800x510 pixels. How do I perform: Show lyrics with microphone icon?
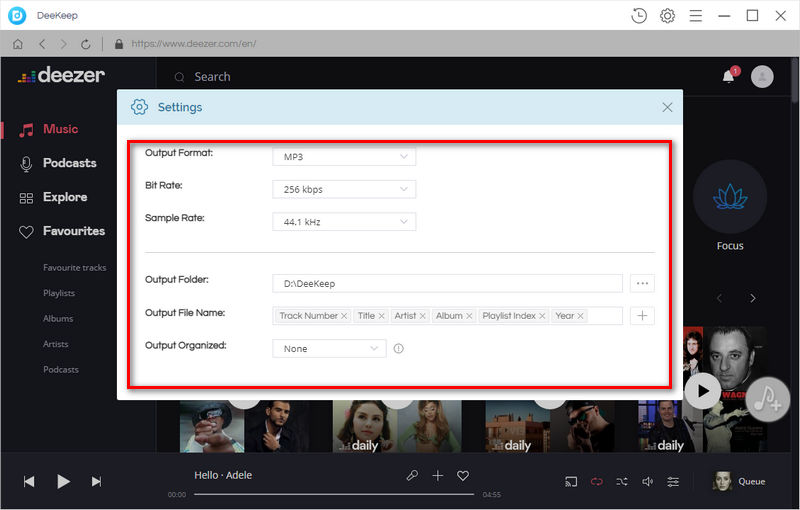[412, 476]
